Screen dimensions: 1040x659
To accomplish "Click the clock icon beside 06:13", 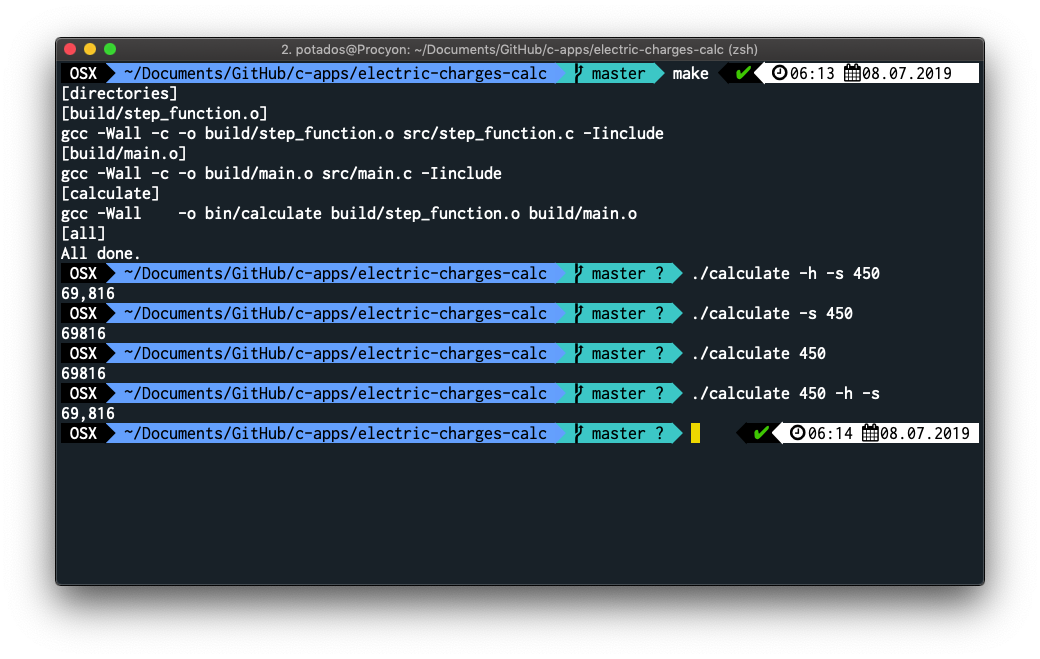I will (x=779, y=74).
